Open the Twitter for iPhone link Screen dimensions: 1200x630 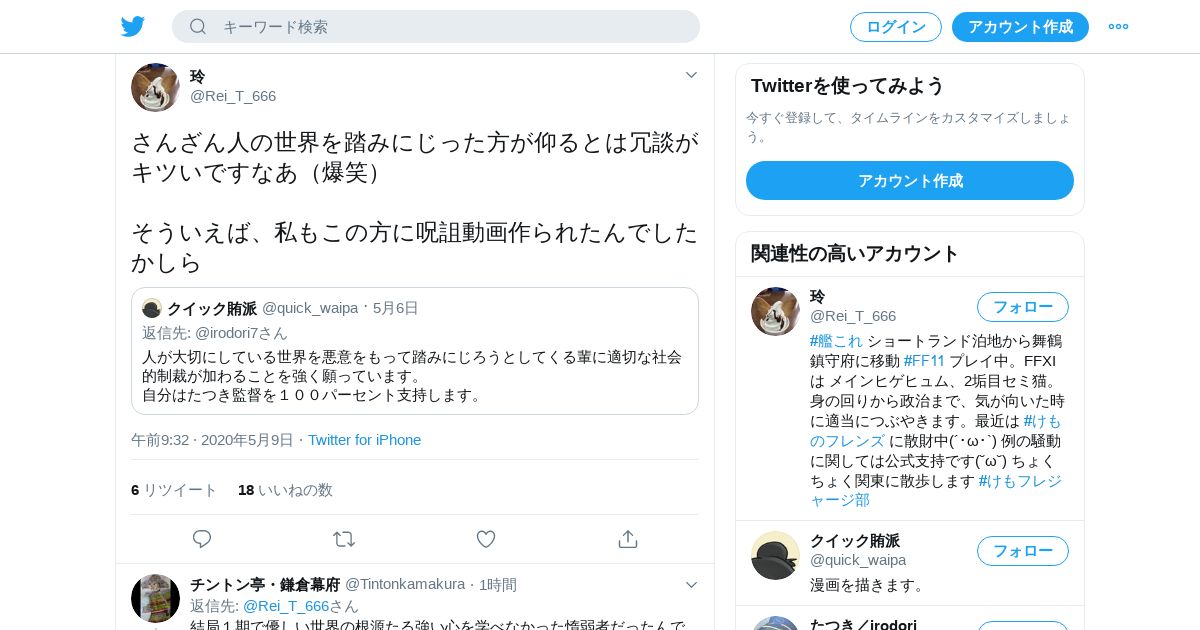point(364,440)
